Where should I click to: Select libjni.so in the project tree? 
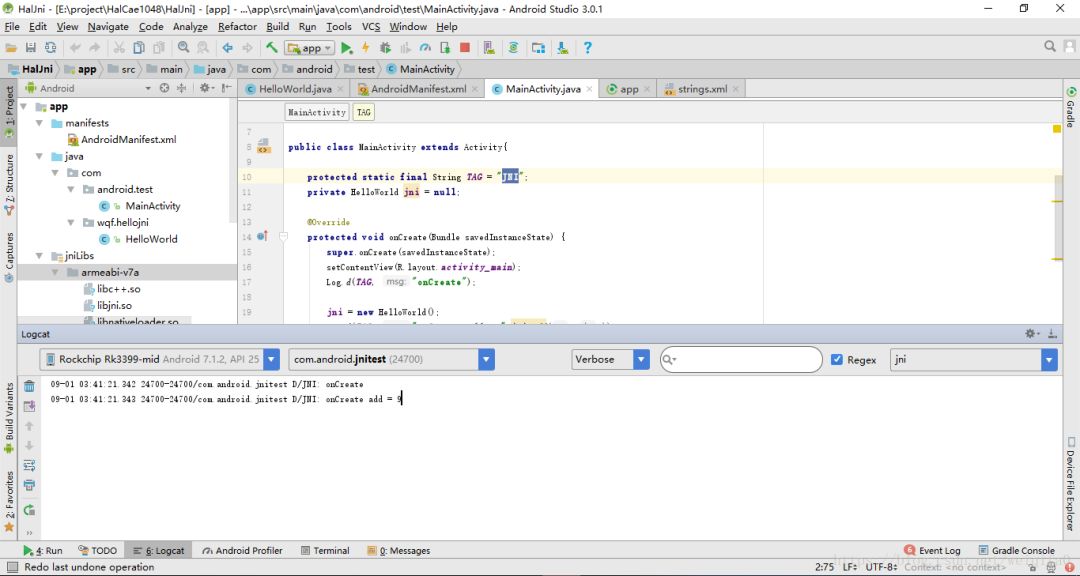click(x=114, y=305)
